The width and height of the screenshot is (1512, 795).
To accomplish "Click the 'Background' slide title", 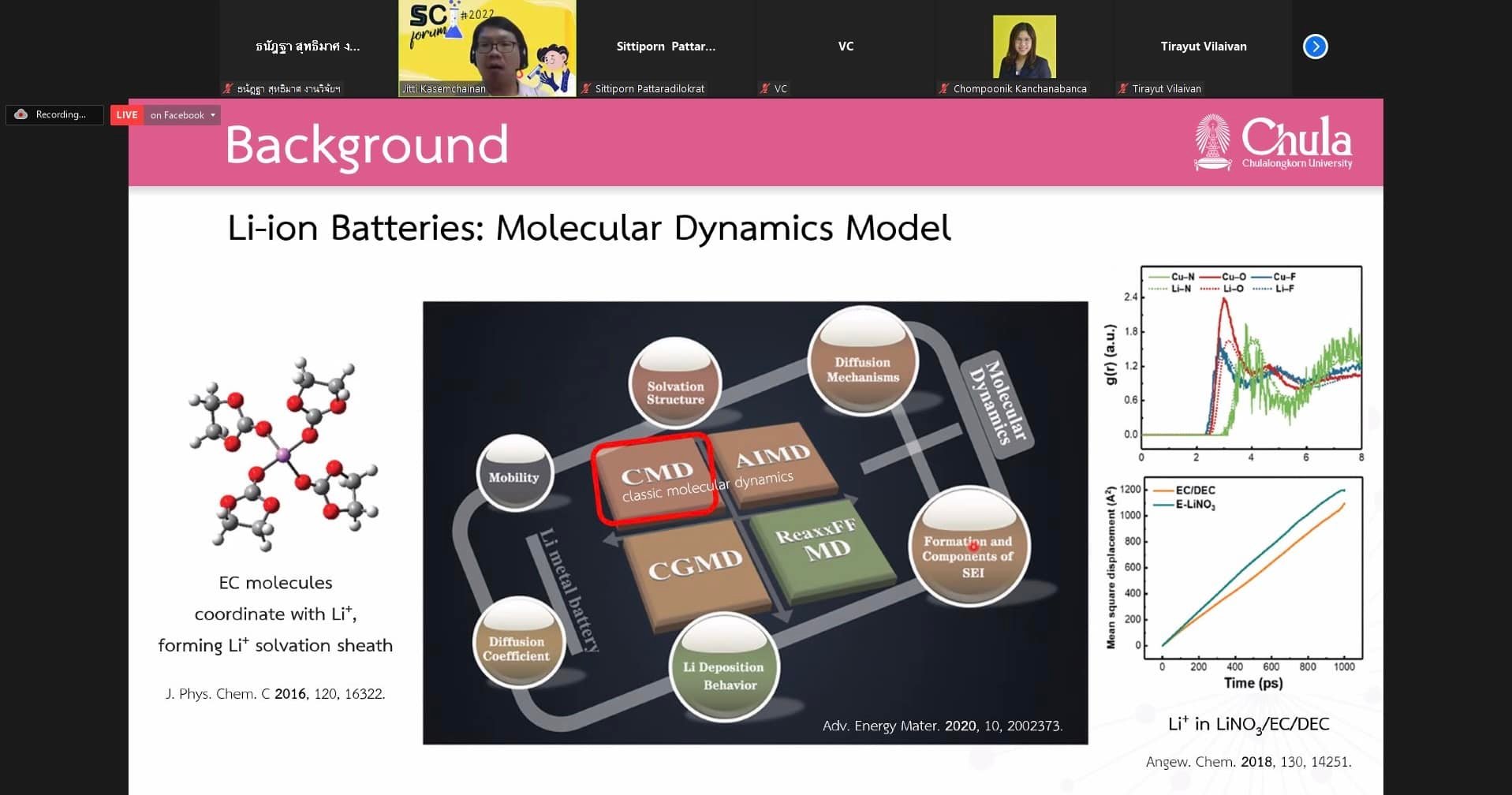I will click(x=367, y=145).
